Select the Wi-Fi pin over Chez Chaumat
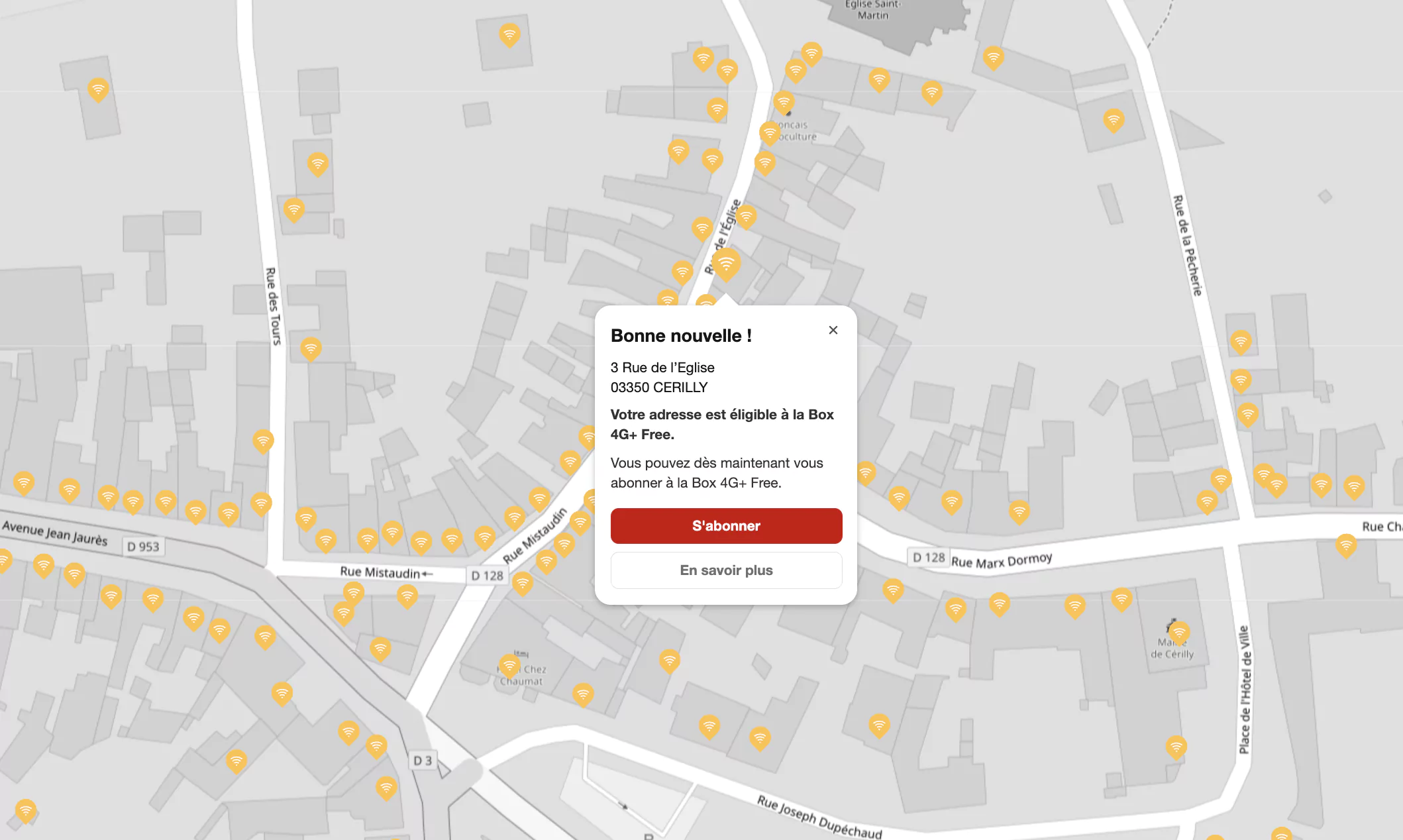1403x840 pixels. tap(509, 664)
